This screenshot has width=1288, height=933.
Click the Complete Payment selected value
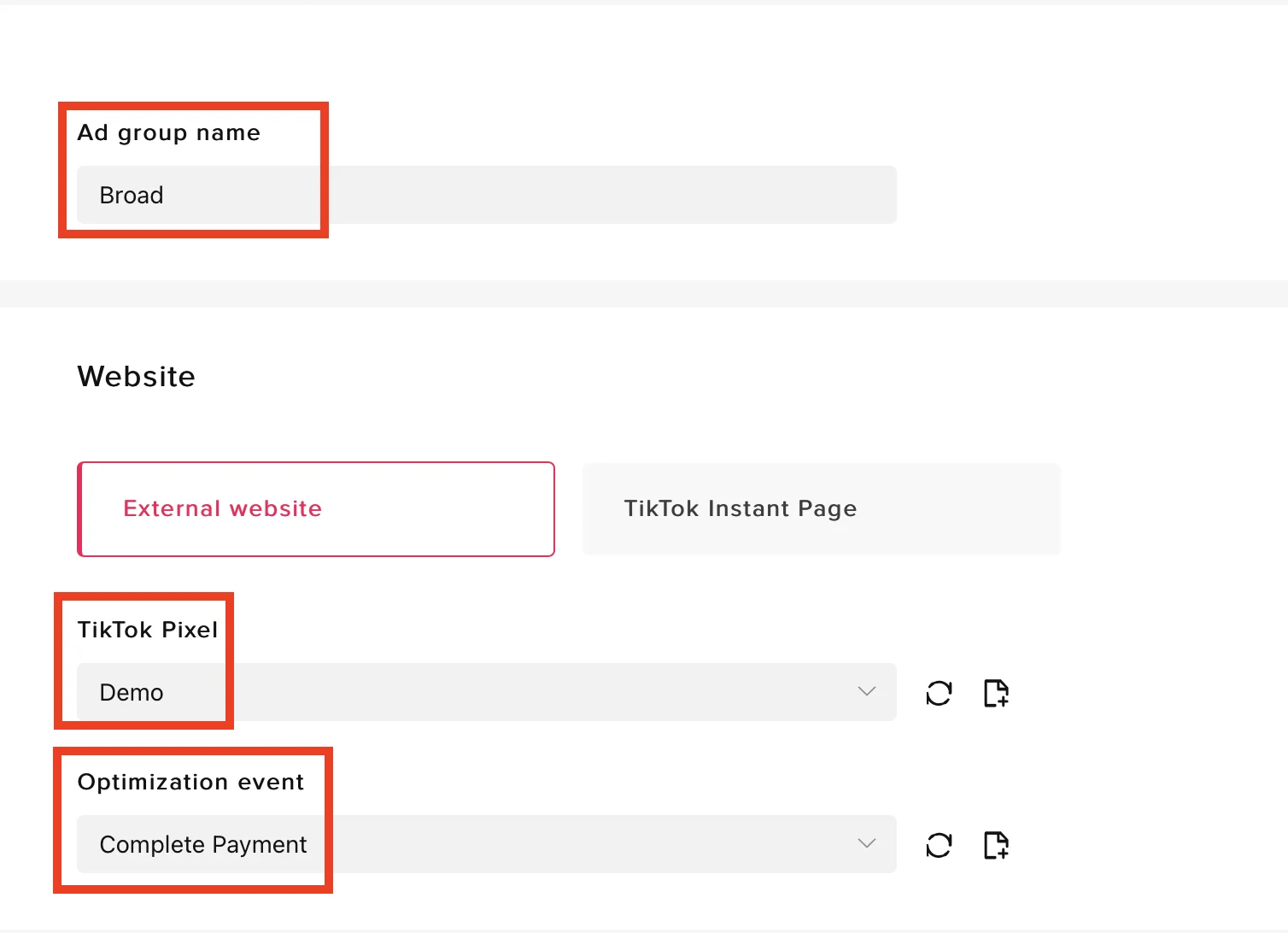point(203,845)
